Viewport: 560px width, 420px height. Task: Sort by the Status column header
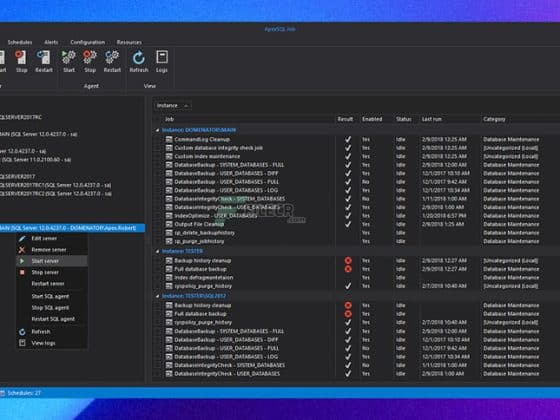click(404, 119)
